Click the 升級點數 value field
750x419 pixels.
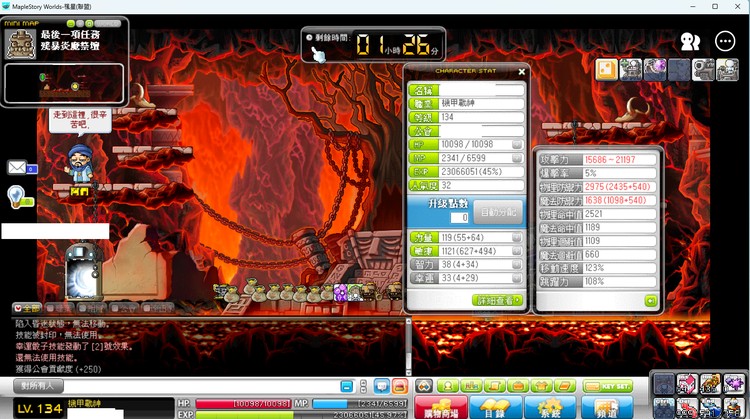click(459, 218)
